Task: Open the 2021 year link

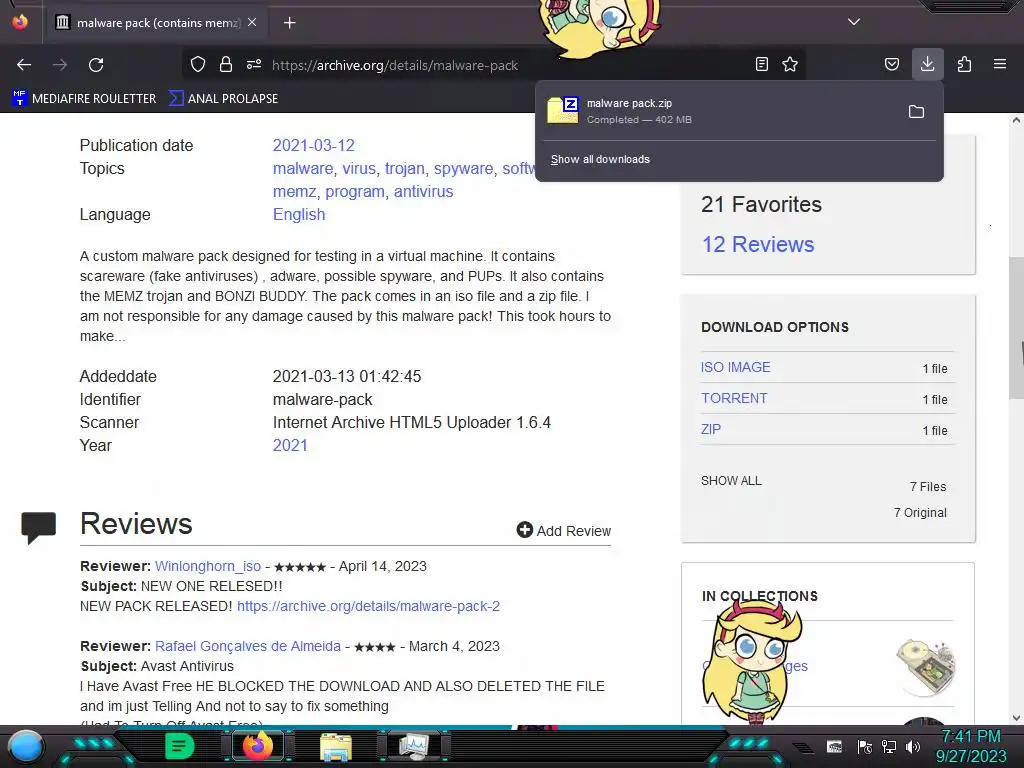Action: [x=290, y=445]
